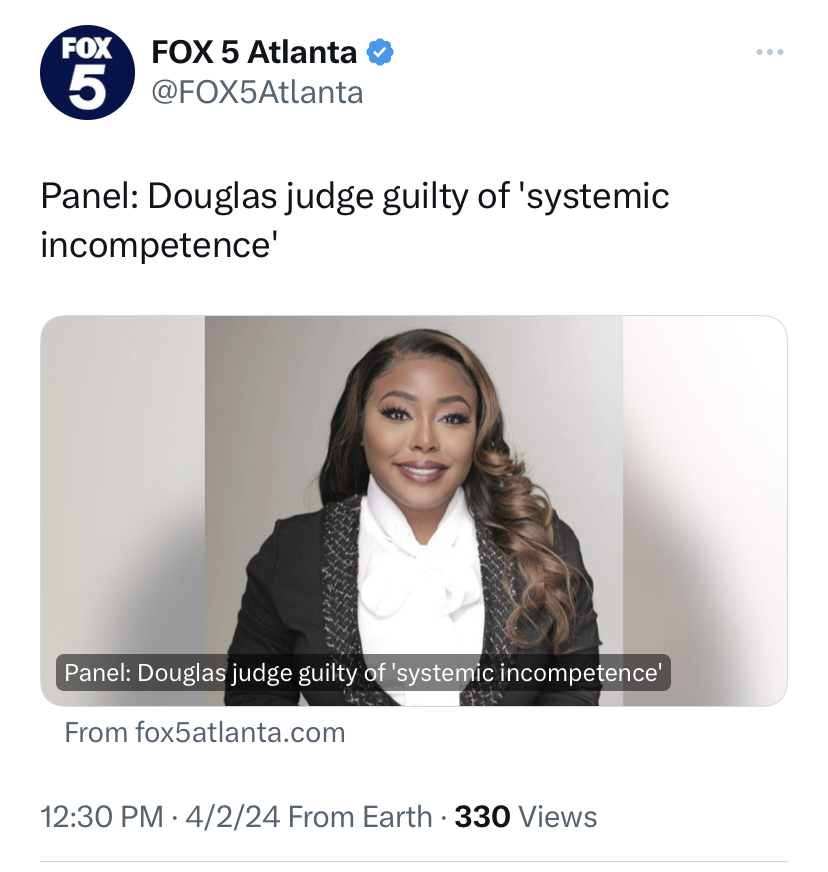Click the FOX wordmark inside the round logo
828x872 pixels.
pos(86,48)
